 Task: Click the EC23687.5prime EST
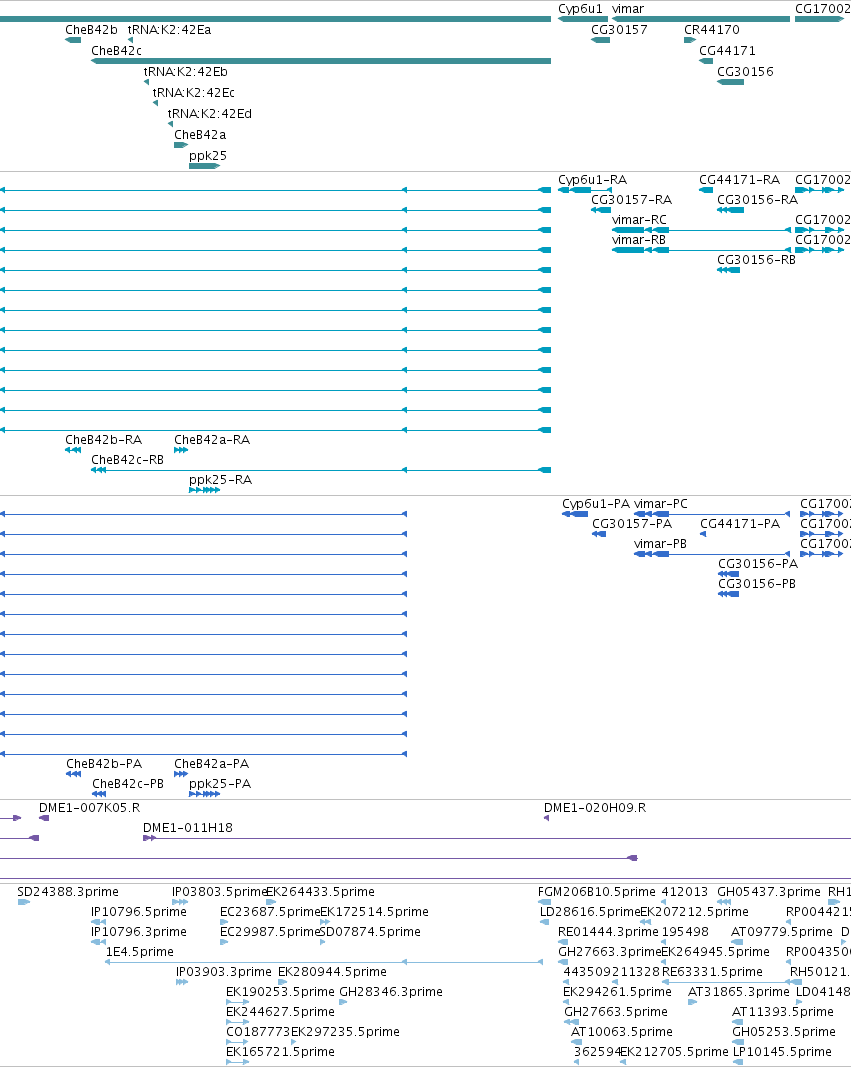[x=224, y=922]
